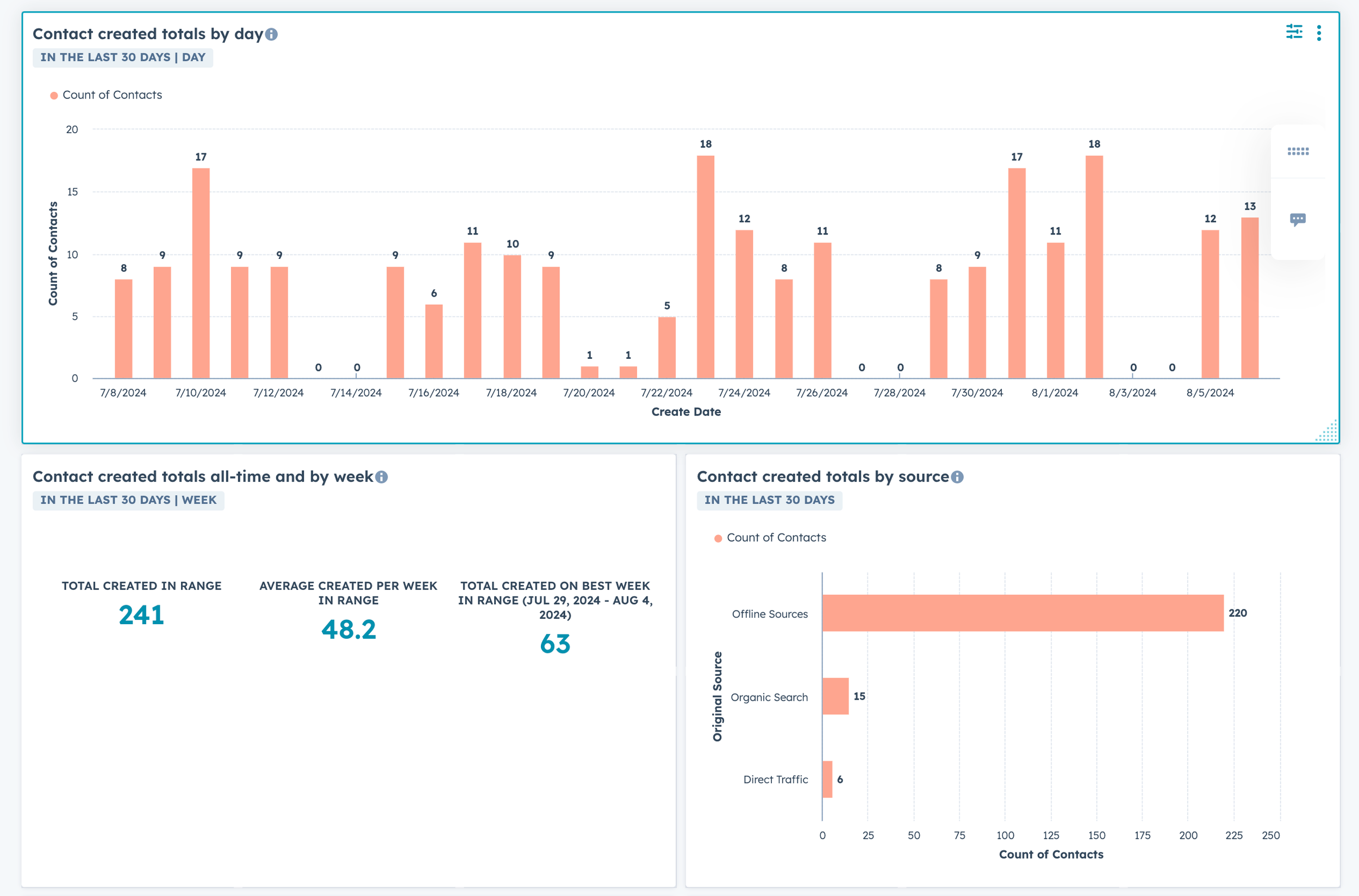
Task: Click the Organic Search bar labeled 15
Action: pyautogui.click(x=835, y=696)
